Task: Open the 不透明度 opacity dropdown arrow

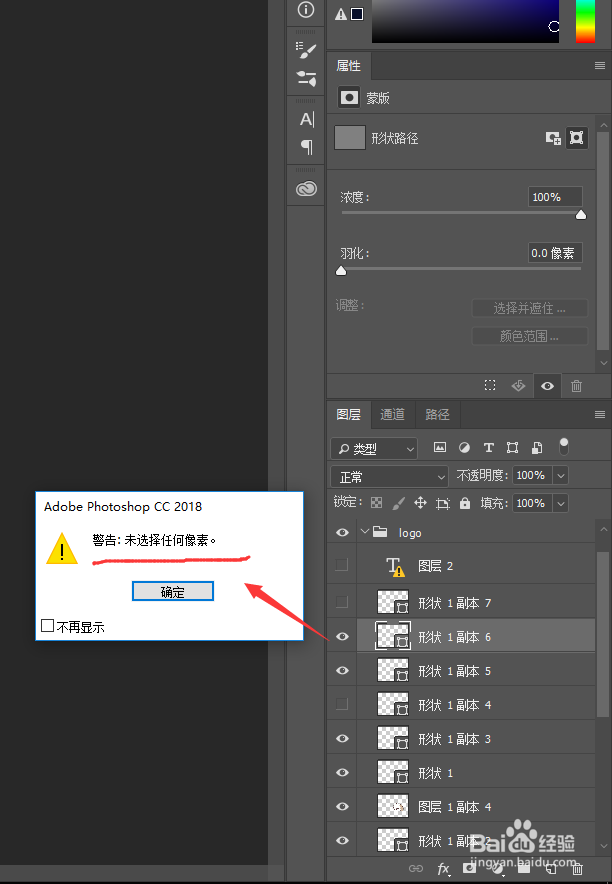Action: point(561,475)
